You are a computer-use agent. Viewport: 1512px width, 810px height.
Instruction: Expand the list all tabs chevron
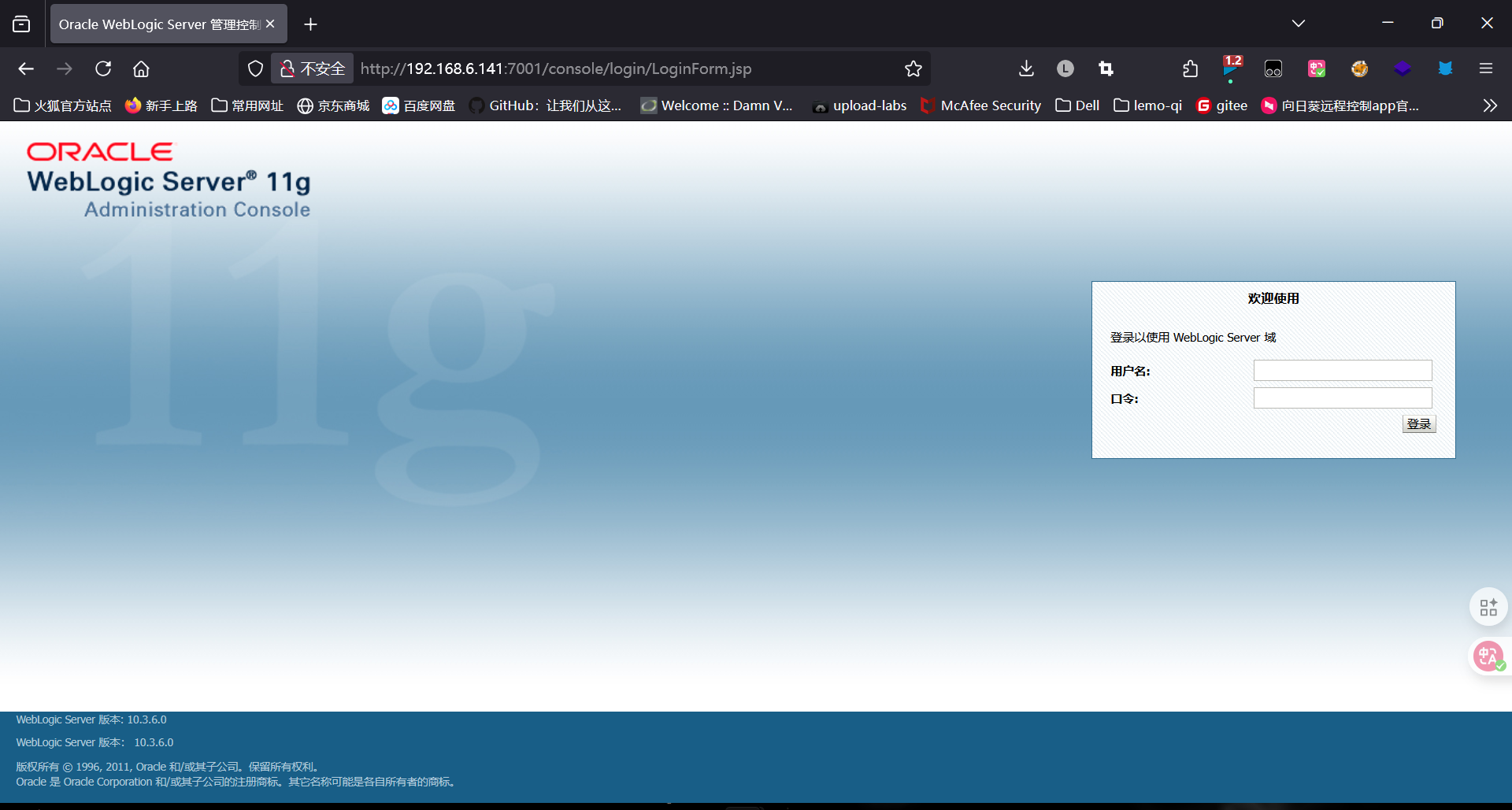[x=1299, y=24]
